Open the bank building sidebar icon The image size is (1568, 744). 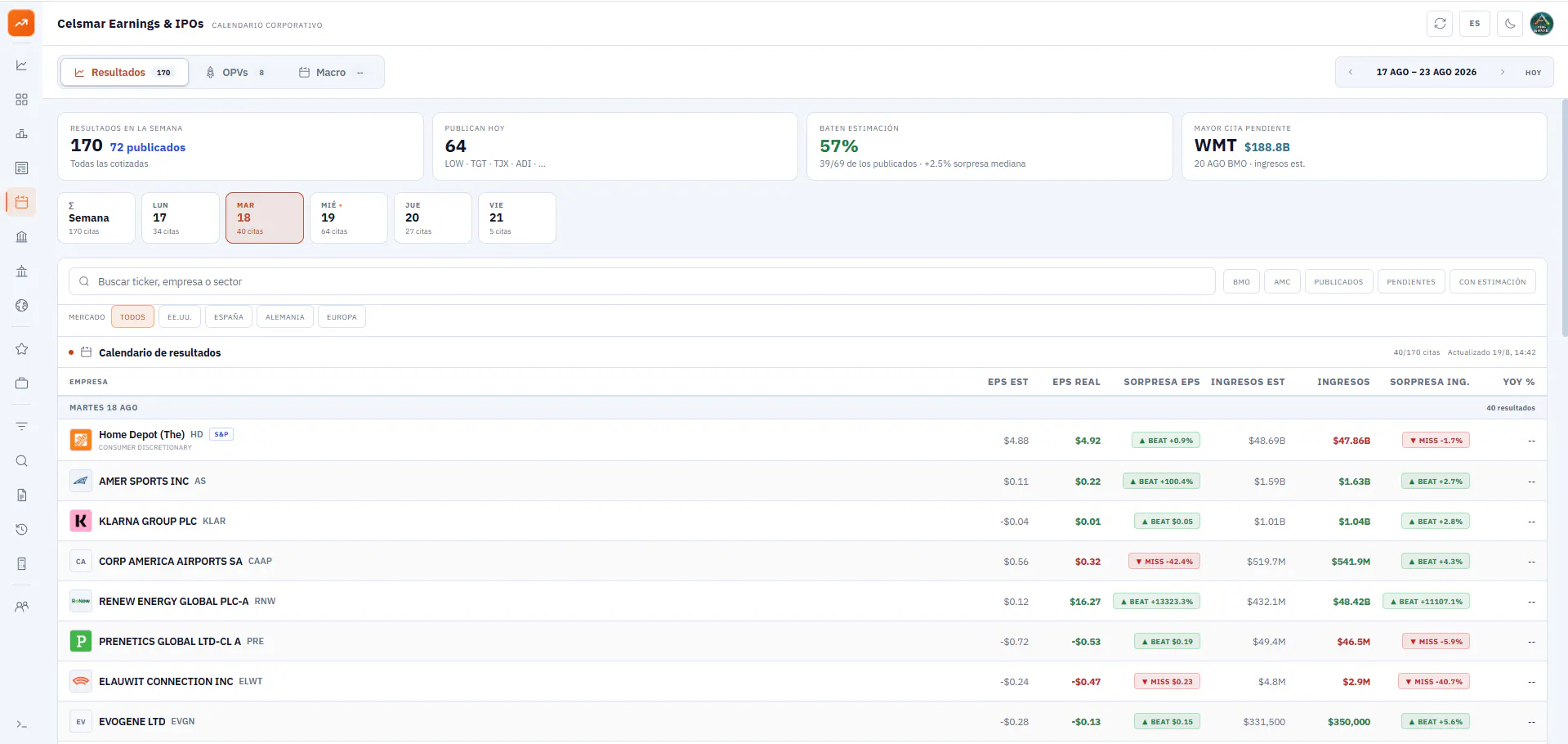point(22,237)
